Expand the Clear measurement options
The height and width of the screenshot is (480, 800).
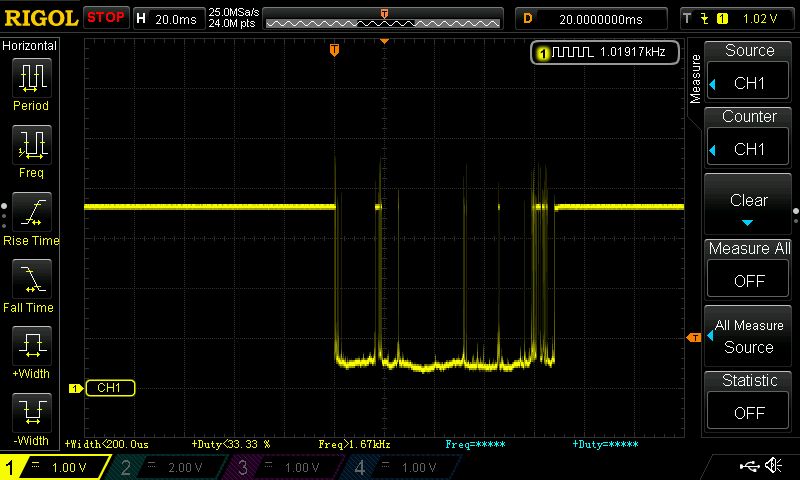[748, 204]
